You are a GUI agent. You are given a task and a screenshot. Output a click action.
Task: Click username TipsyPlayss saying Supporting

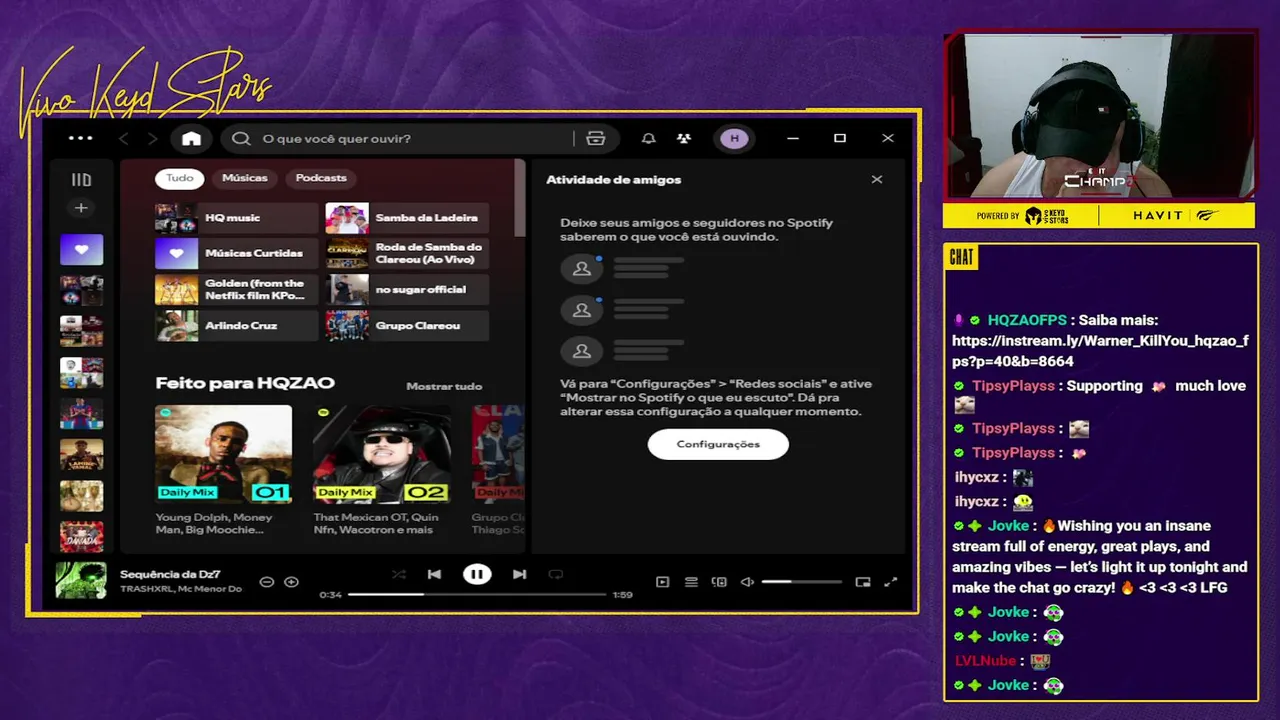(1013, 386)
